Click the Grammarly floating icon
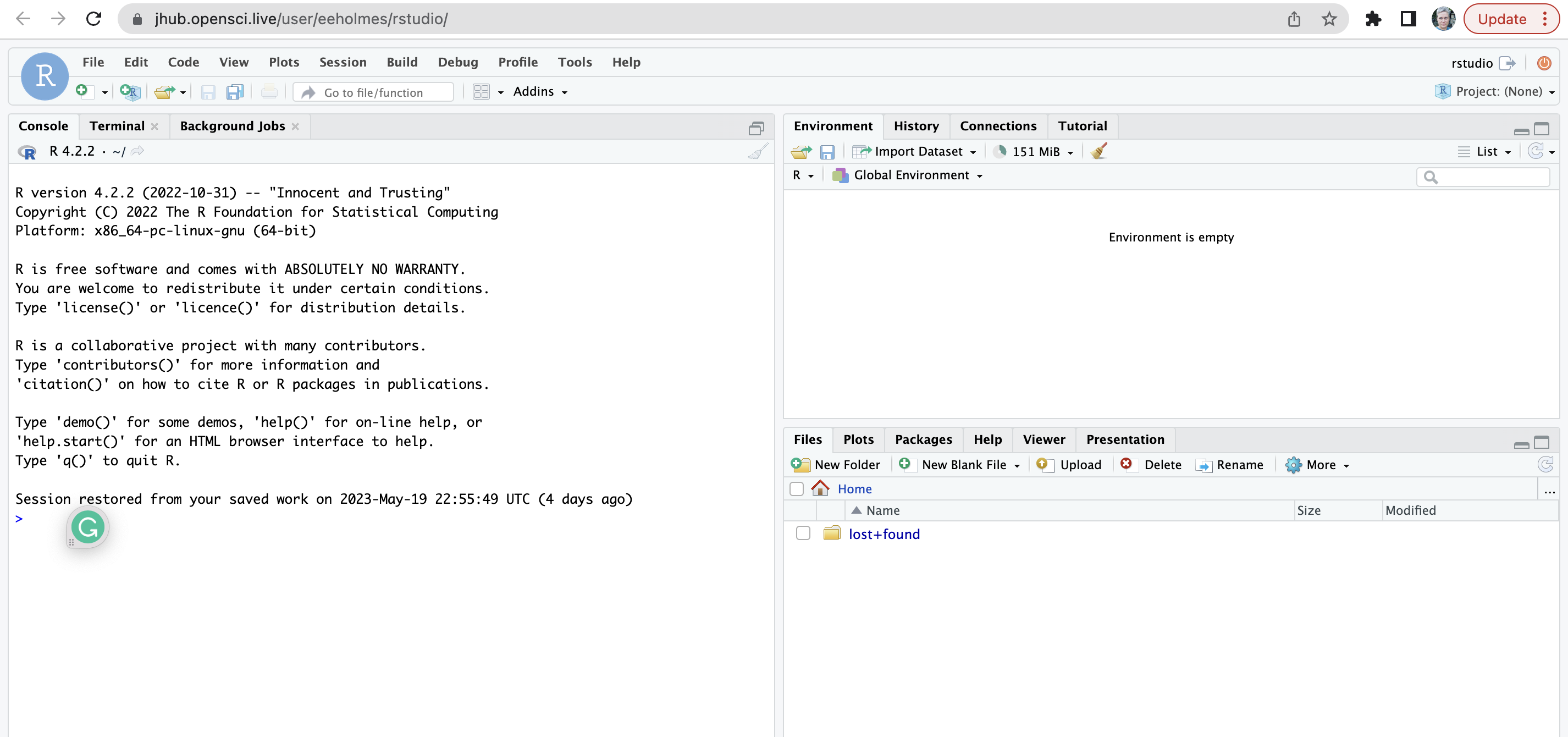Image resolution: width=1568 pixels, height=737 pixels. pyautogui.click(x=87, y=527)
